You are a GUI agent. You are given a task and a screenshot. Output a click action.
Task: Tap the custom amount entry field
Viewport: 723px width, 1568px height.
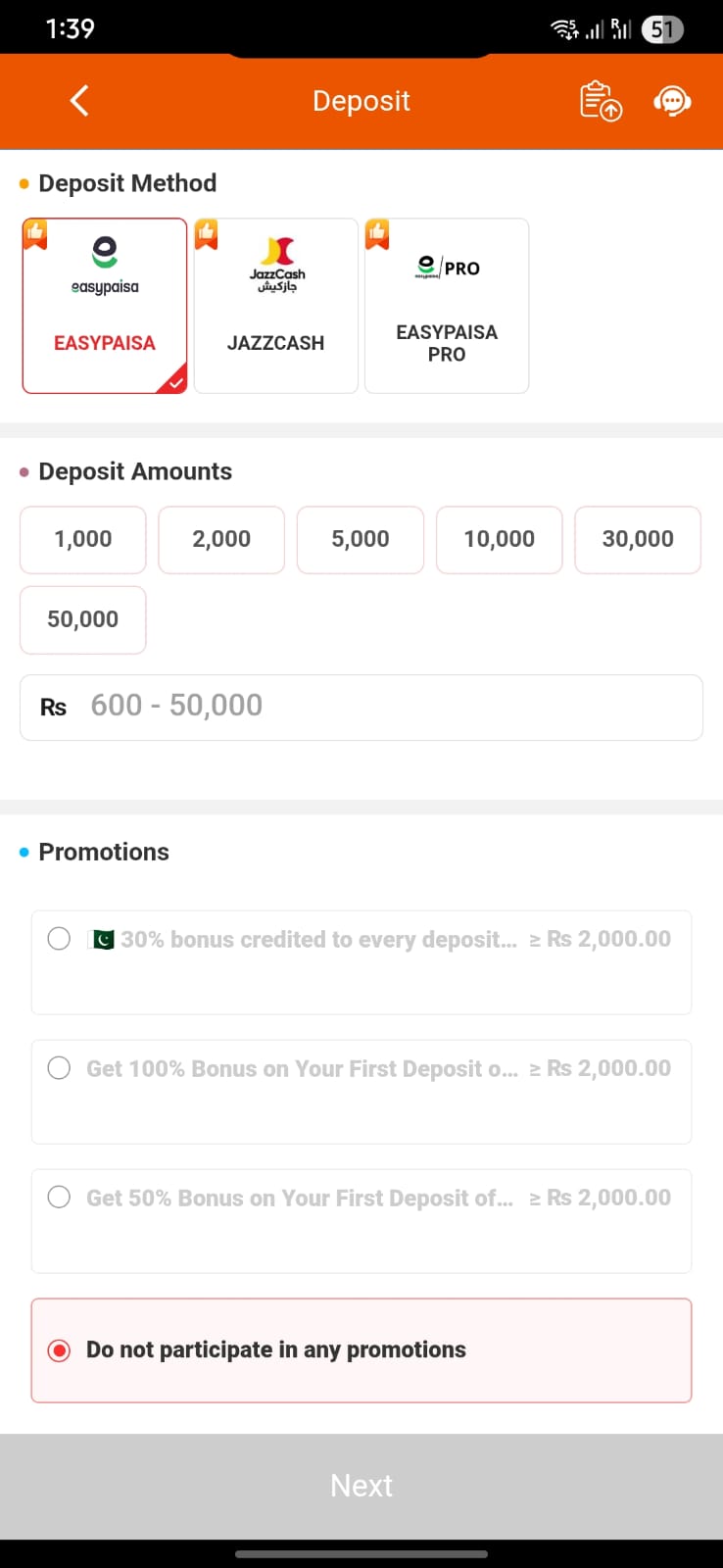[x=361, y=707]
